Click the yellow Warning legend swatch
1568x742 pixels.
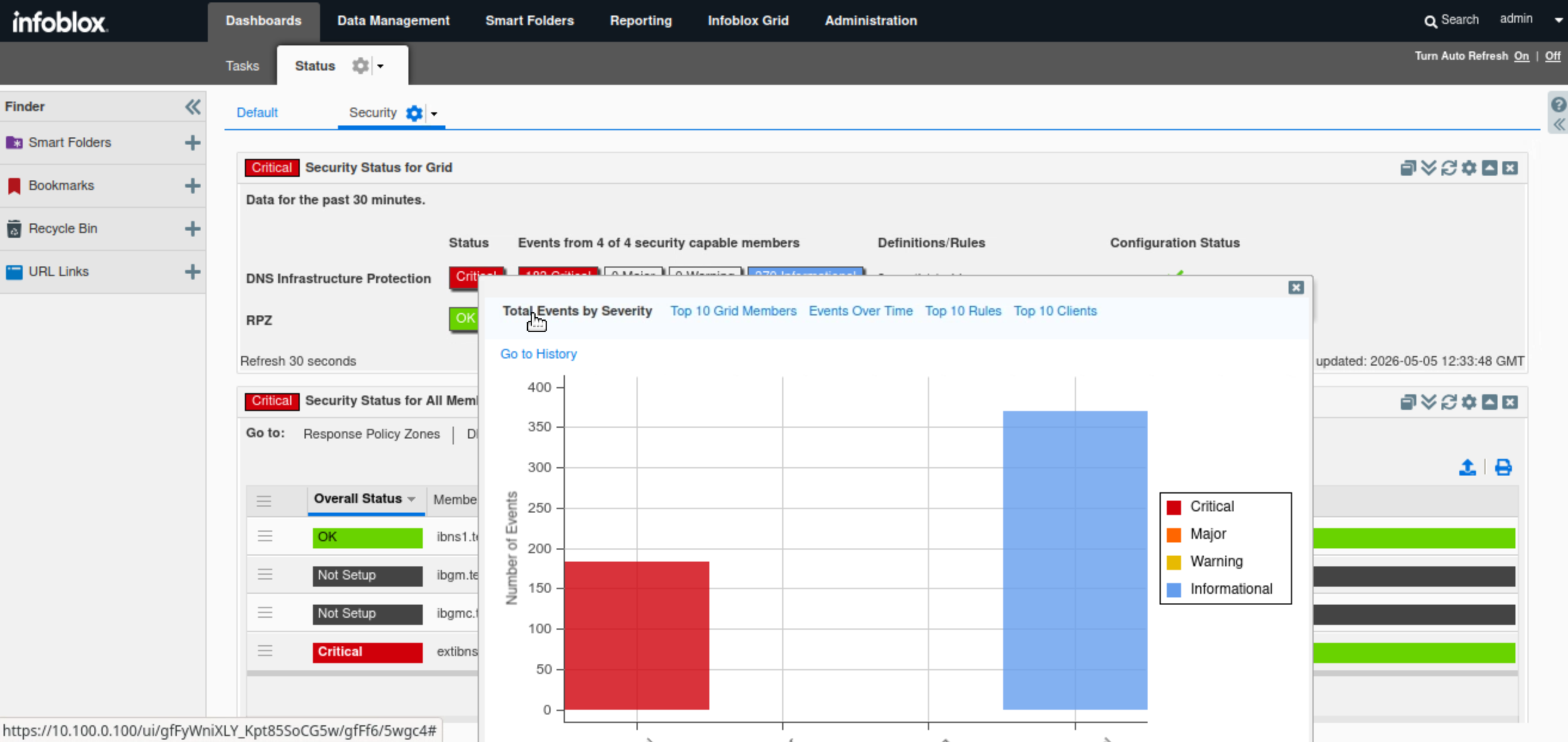point(1173,562)
